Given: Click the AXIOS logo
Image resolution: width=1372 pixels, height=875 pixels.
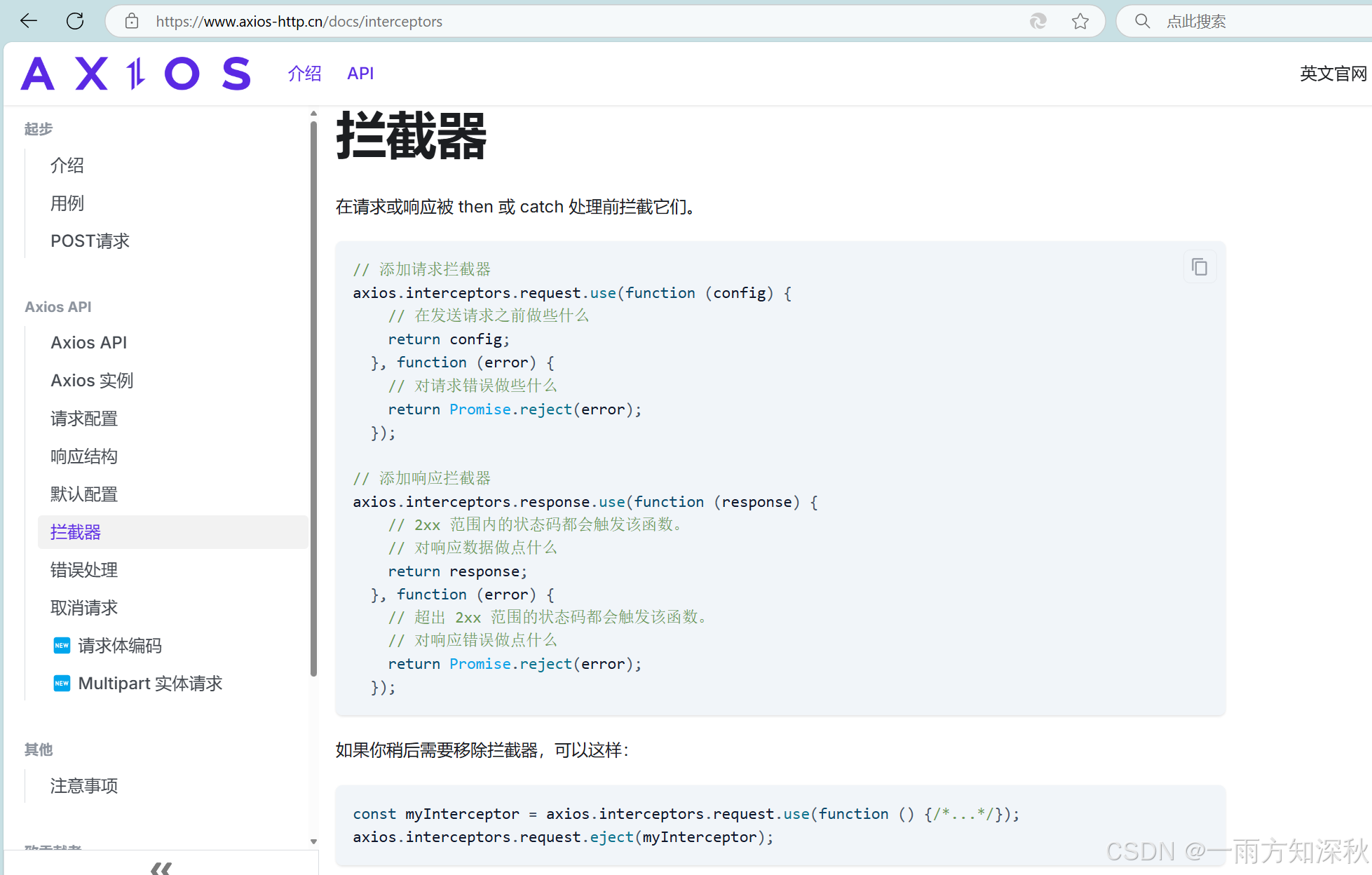Looking at the screenshot, I should pyautogui.click(x=135, y=74).
